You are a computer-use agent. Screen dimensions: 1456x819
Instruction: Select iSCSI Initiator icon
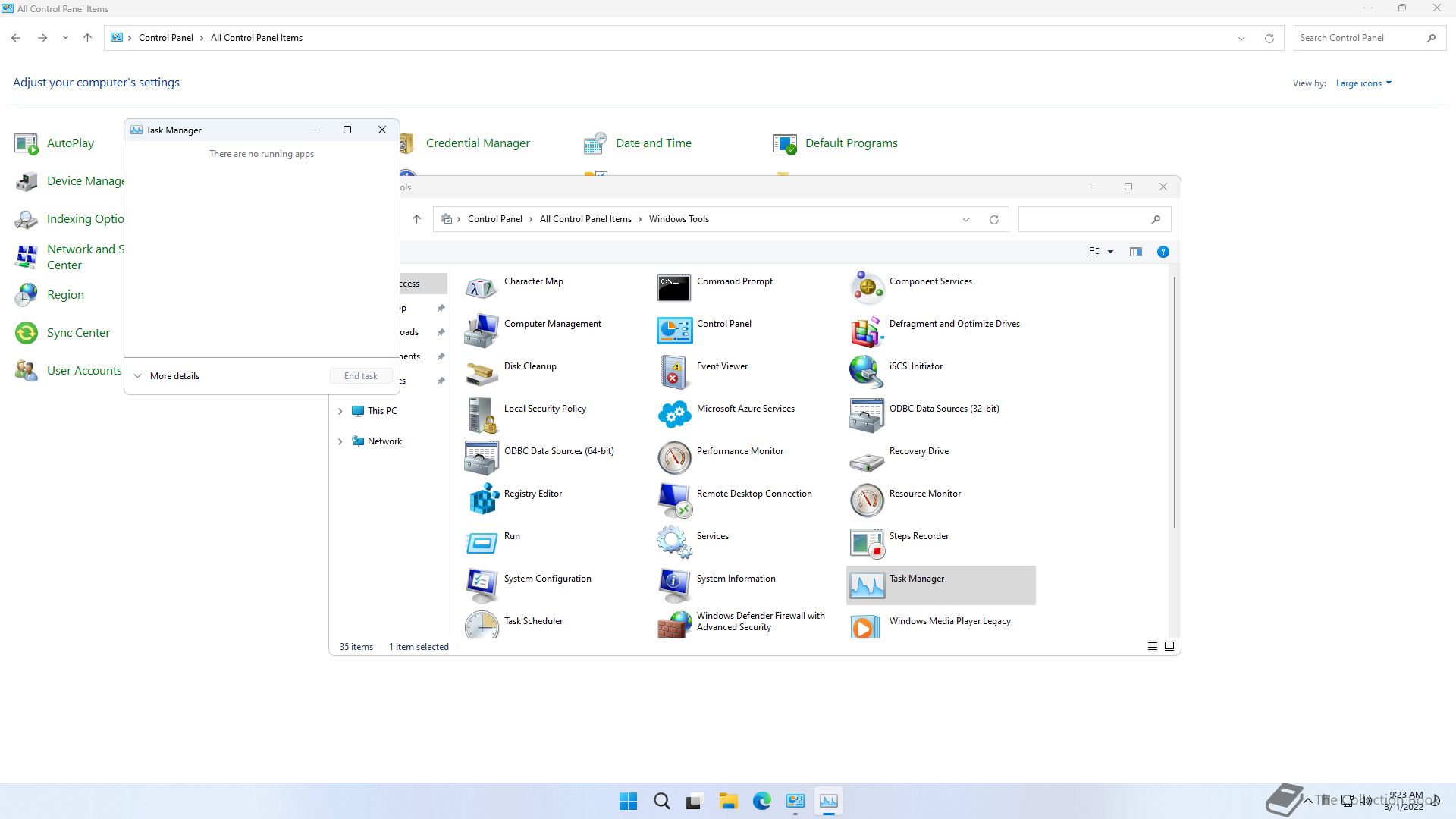point(867,373)
